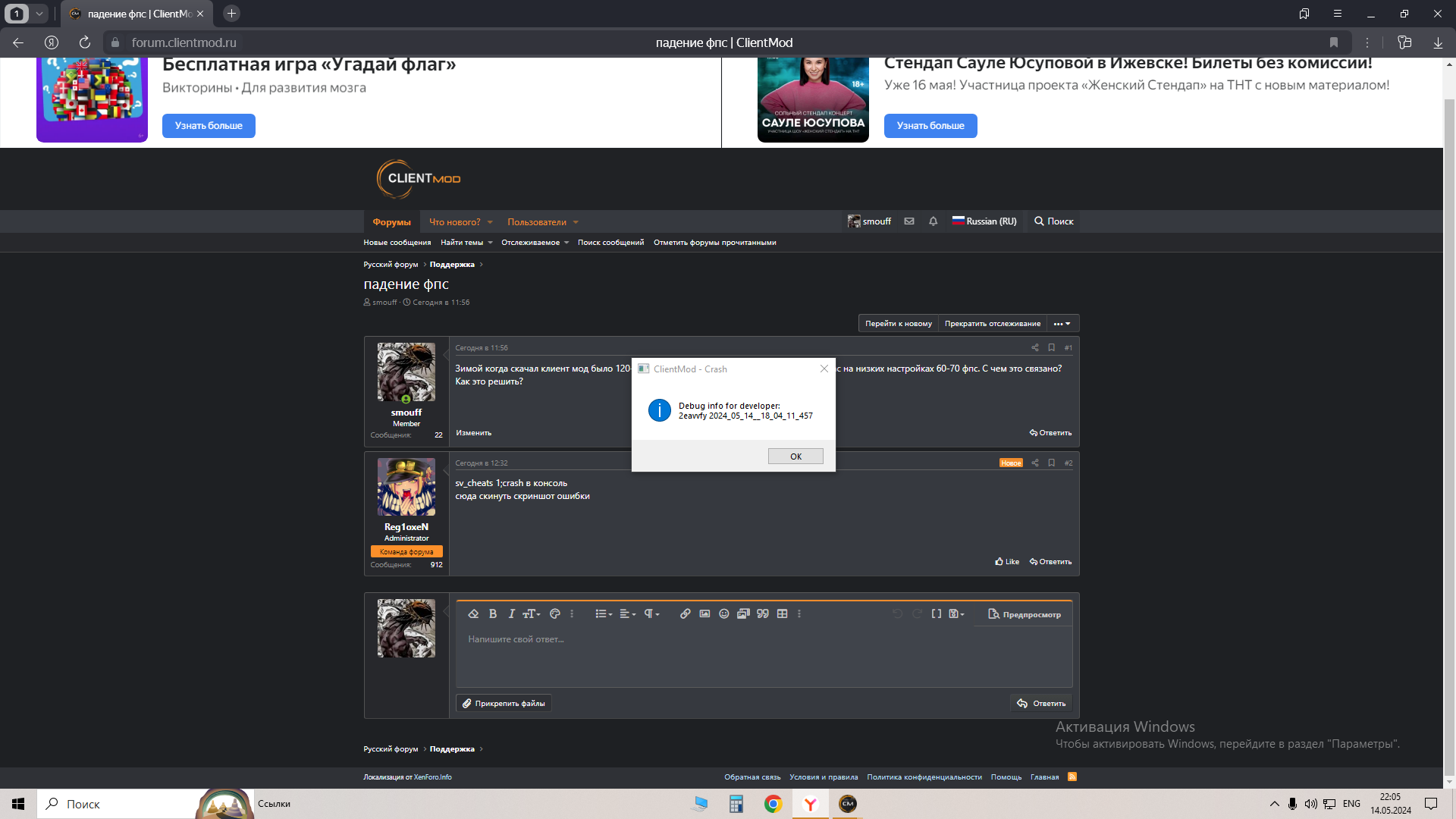Open the alerts bell icon

(933, 221)
